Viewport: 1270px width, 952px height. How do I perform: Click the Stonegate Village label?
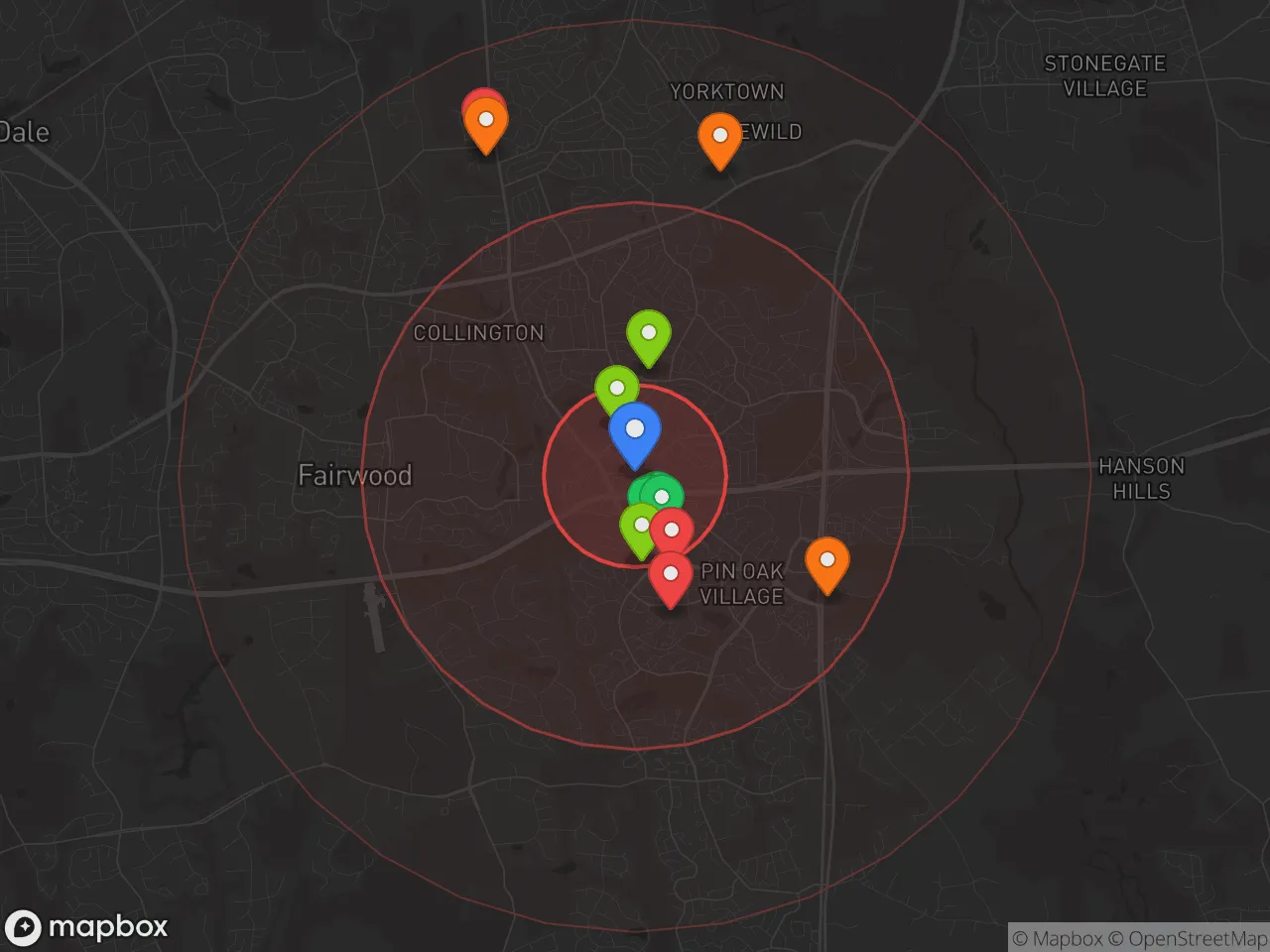point(1104,75)
